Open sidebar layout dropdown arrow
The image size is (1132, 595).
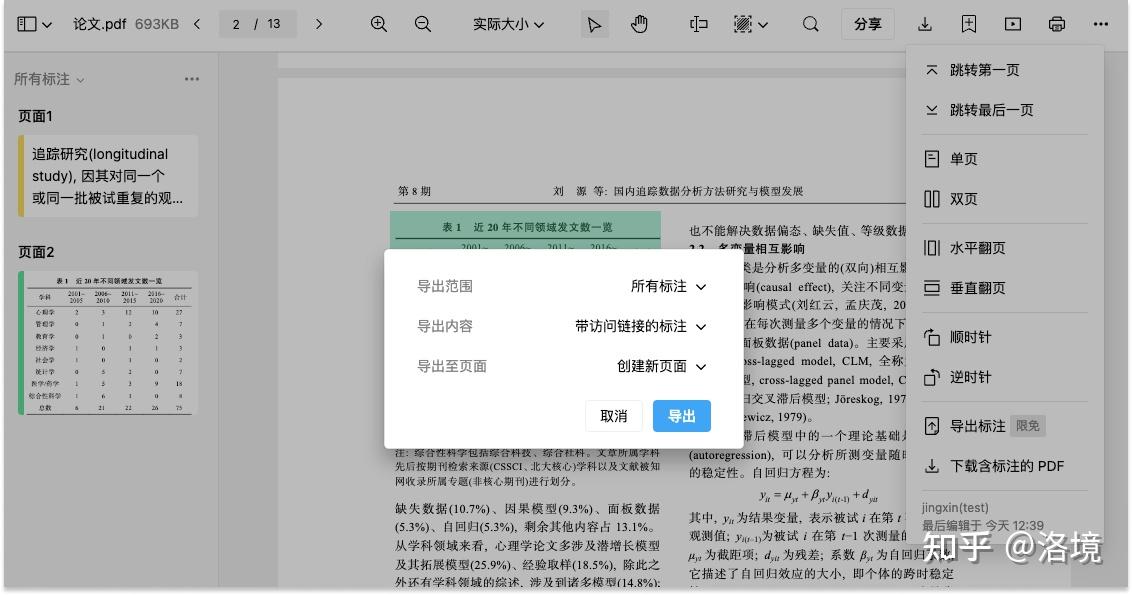coord(47,25)
